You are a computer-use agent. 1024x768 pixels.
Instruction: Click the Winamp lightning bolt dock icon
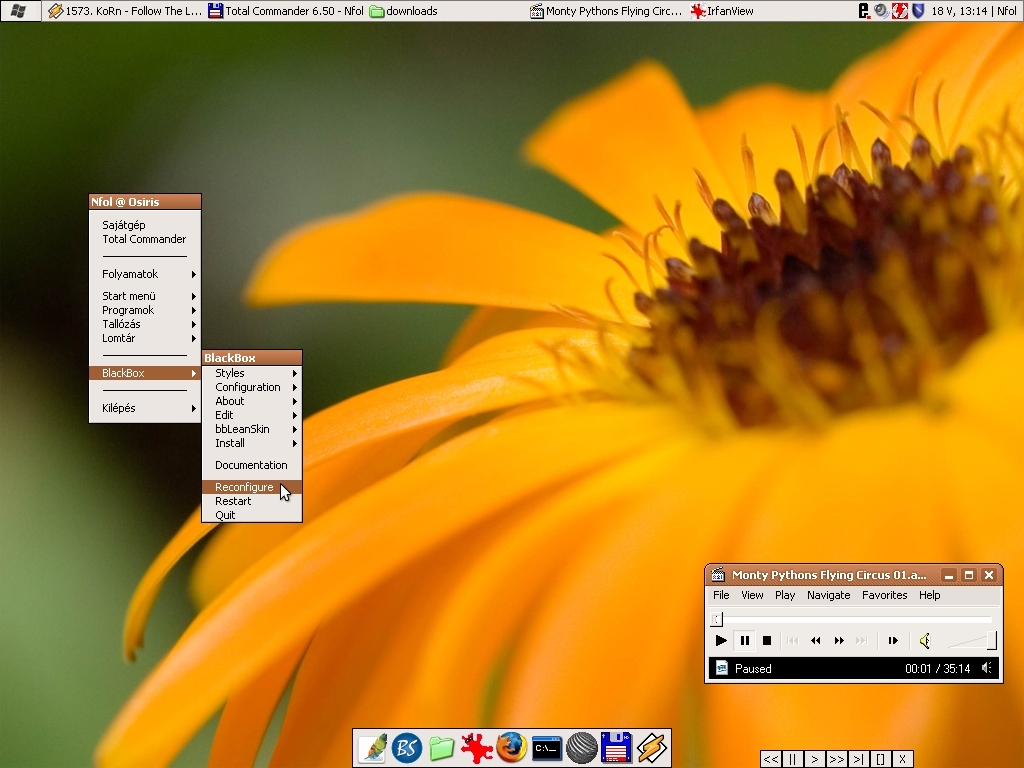652,747
